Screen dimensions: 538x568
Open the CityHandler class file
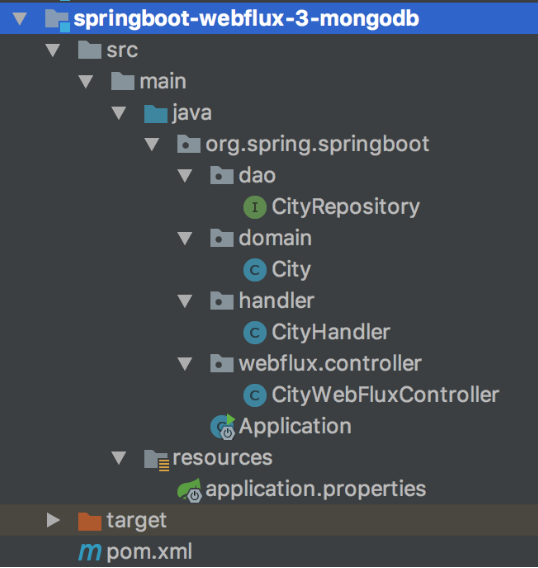(x=331, y=333)
